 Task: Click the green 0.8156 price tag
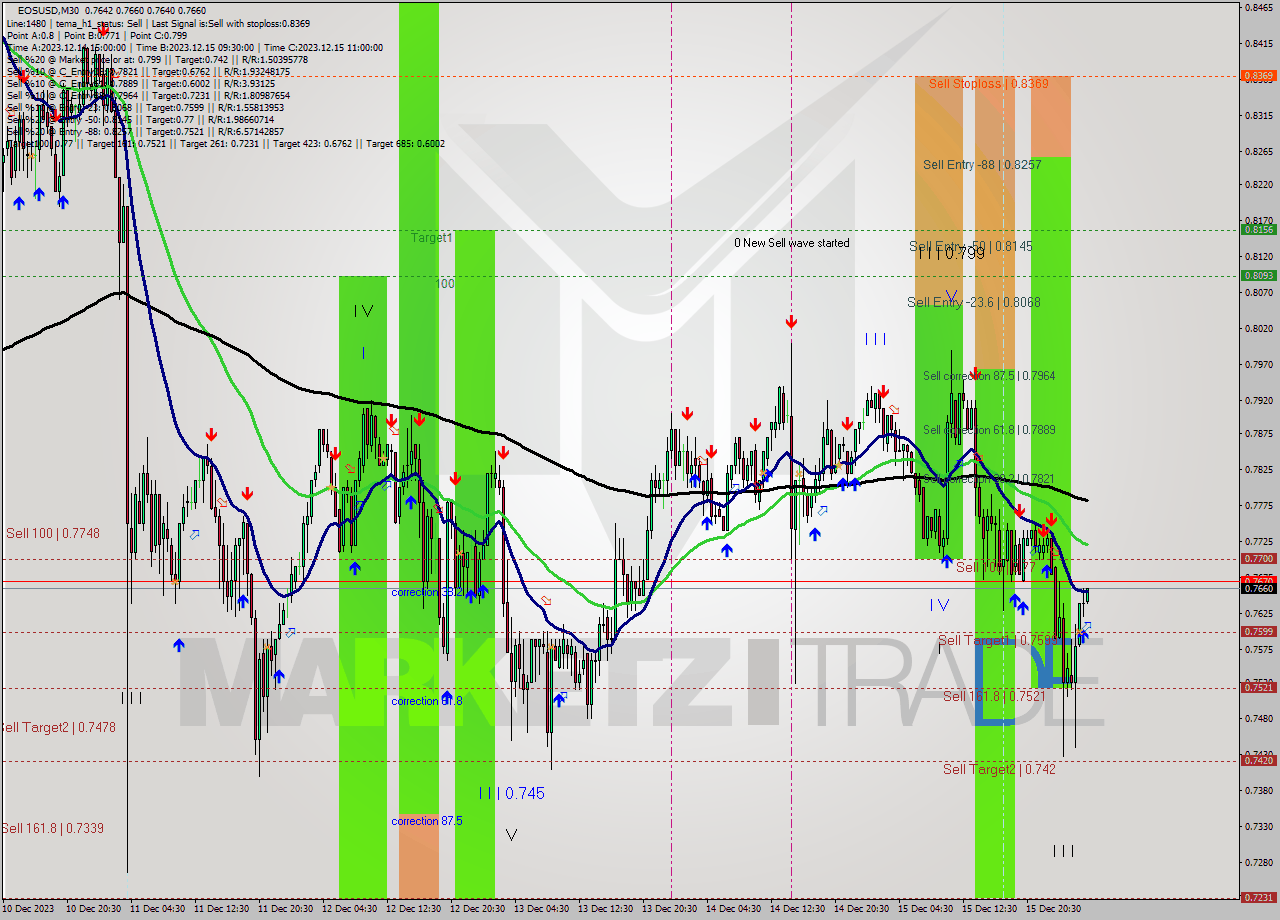[1257, 230]
